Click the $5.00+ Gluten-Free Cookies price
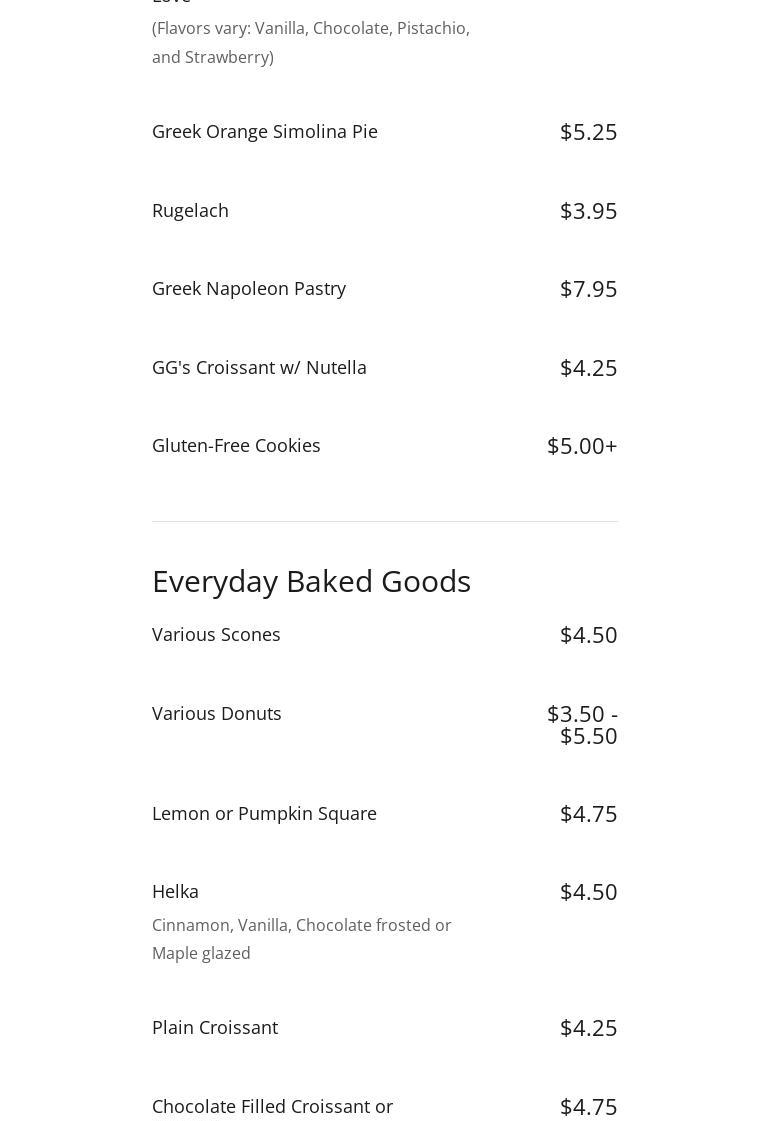 coord(582,446)
